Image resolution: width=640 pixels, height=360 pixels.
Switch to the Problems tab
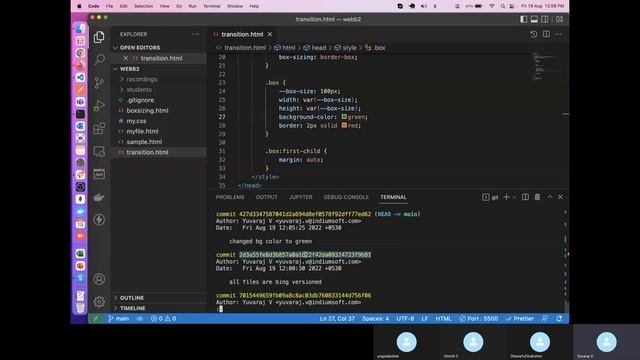(x=230, y=197)
